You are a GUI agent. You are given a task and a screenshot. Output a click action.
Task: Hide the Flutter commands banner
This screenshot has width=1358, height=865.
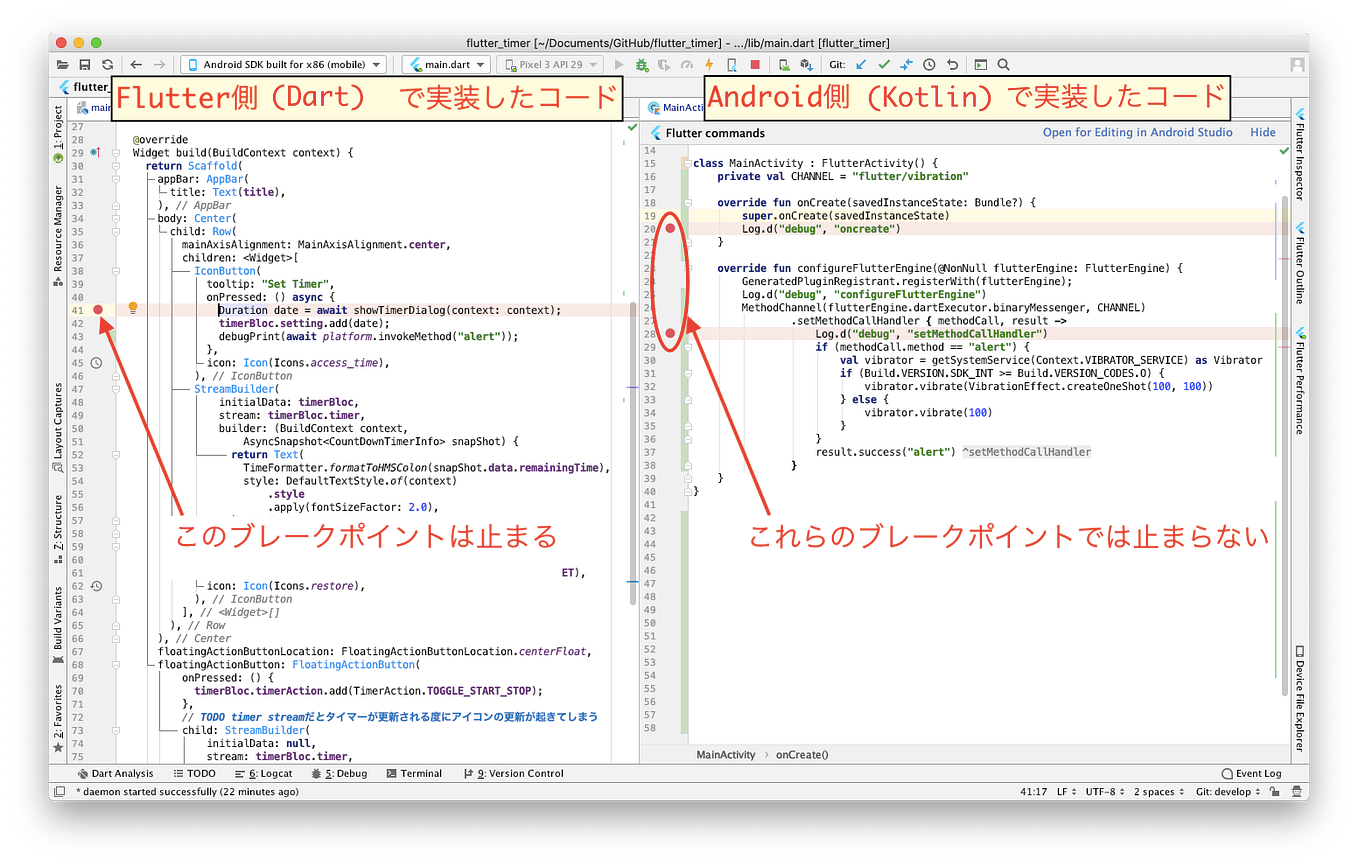coord(1263,131)
